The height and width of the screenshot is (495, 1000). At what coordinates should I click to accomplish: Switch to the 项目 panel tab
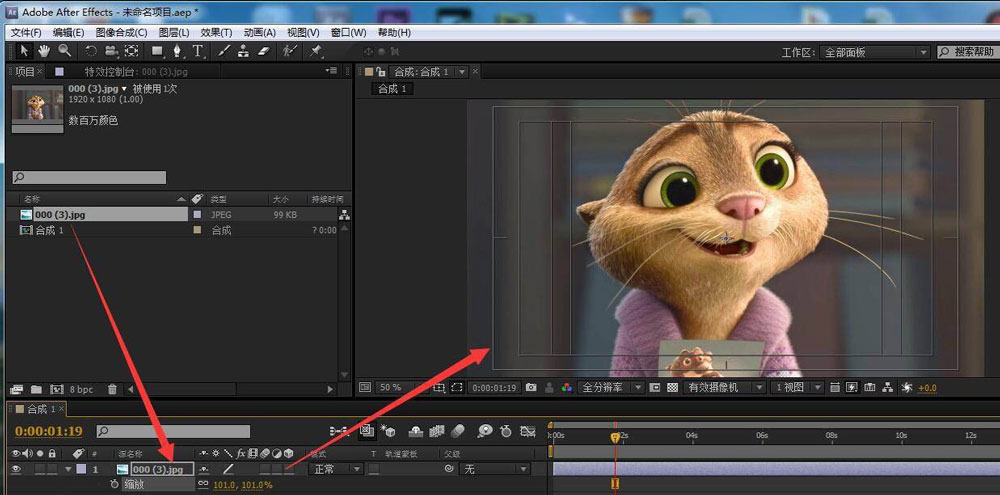pos(24,72)
